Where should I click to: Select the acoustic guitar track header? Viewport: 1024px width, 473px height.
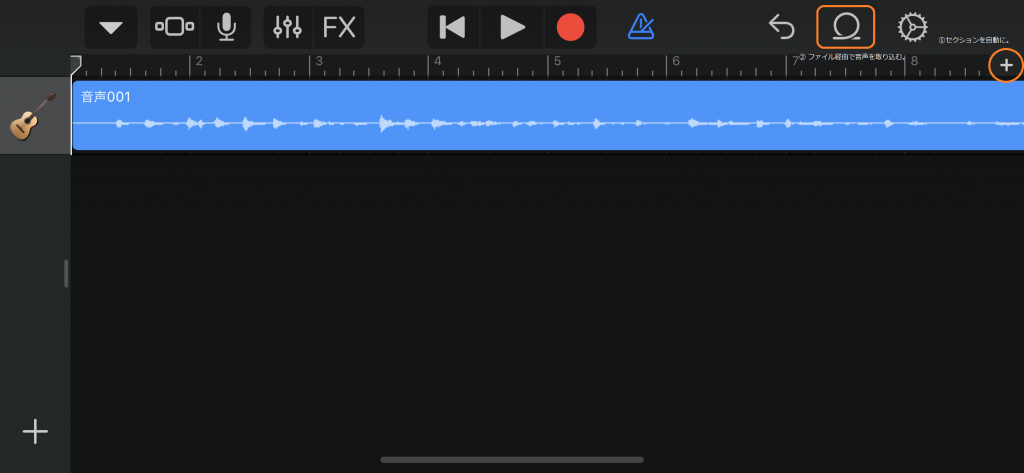tap(35, 116)
